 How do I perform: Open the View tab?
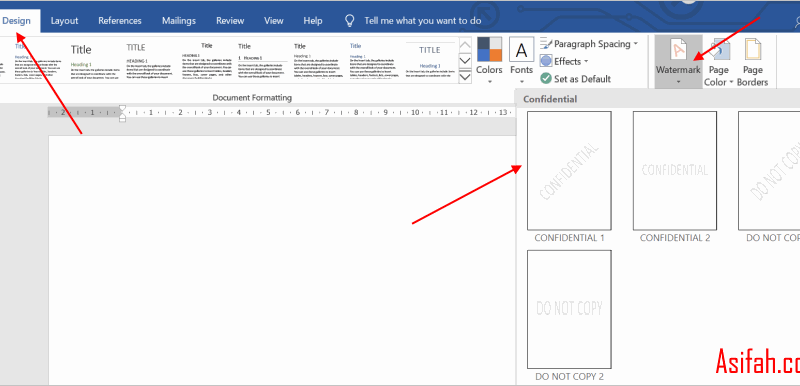pyautogui.click(x=273, y=21)
